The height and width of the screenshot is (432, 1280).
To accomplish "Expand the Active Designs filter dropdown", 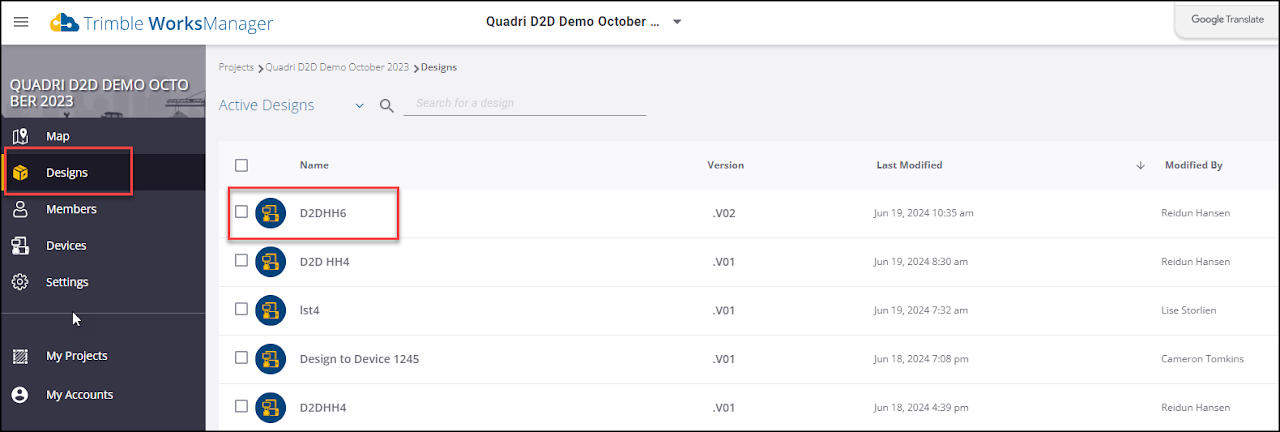I will tap(360, 106).
